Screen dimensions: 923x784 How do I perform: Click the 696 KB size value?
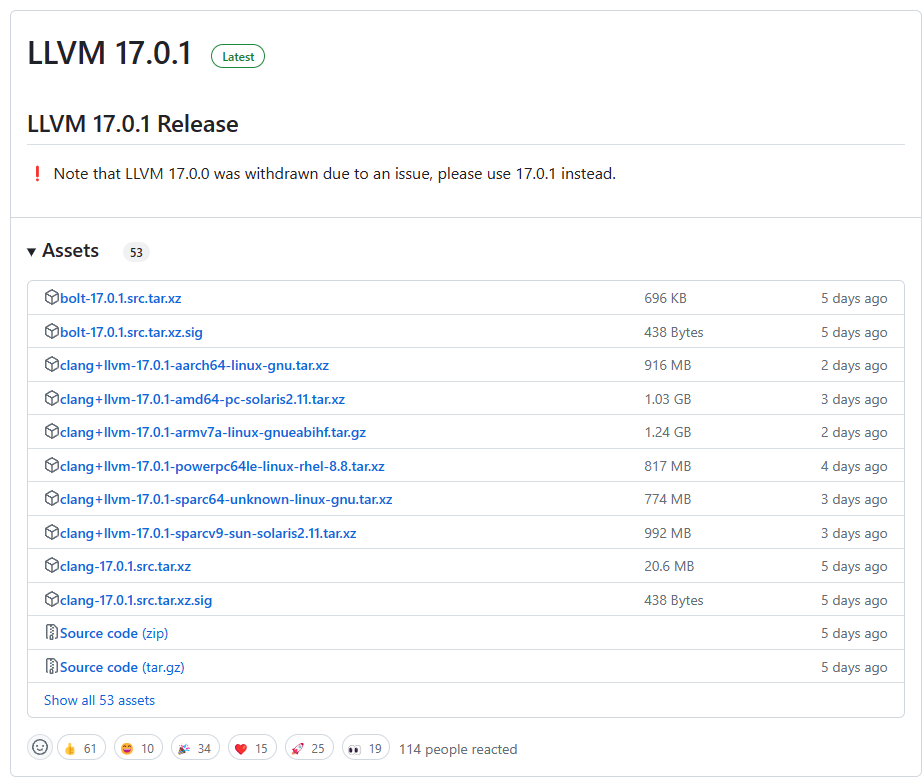click(x=665, y=298)
